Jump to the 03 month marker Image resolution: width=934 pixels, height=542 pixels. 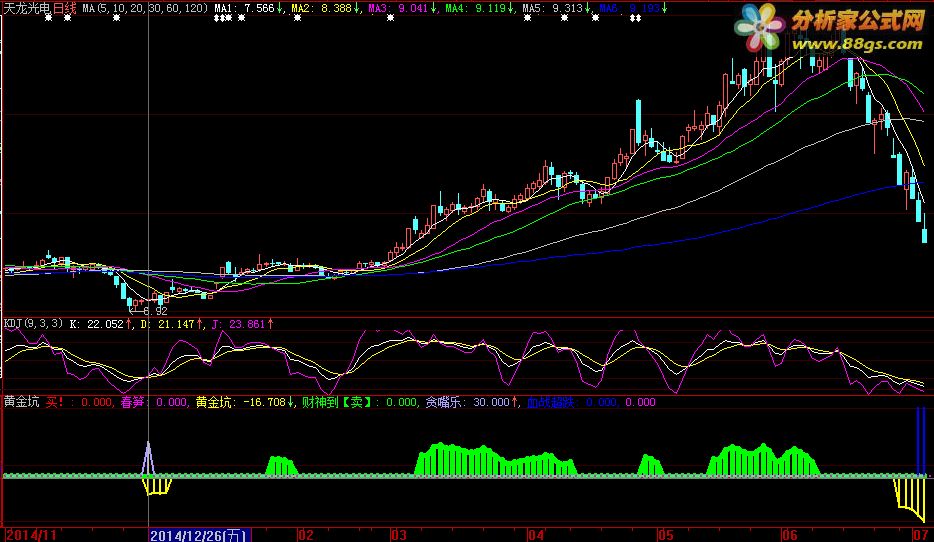pos(398,534)
